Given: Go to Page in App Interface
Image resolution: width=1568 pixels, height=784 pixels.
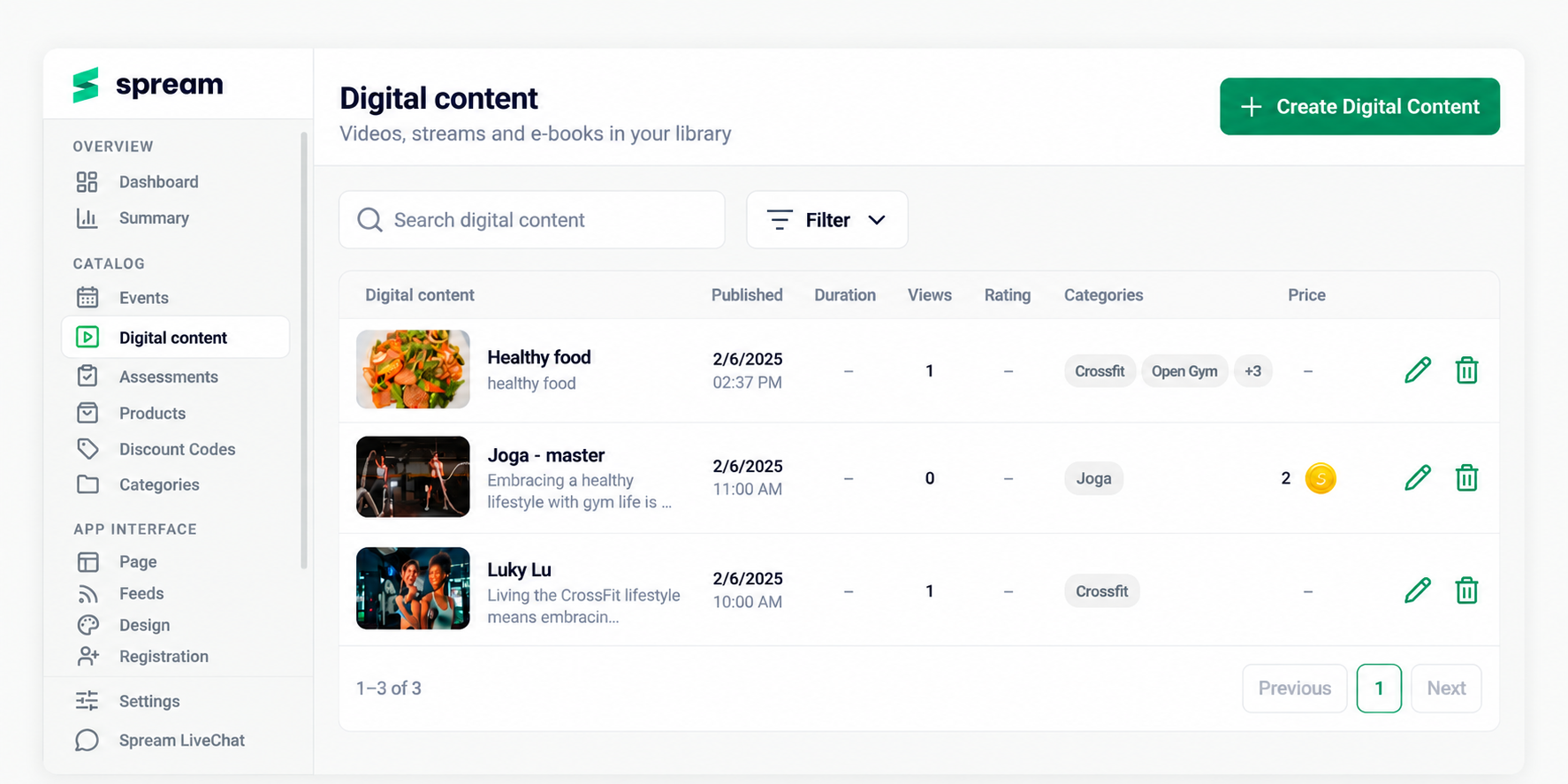Looking at the screenshot, I should click(138, 562).
